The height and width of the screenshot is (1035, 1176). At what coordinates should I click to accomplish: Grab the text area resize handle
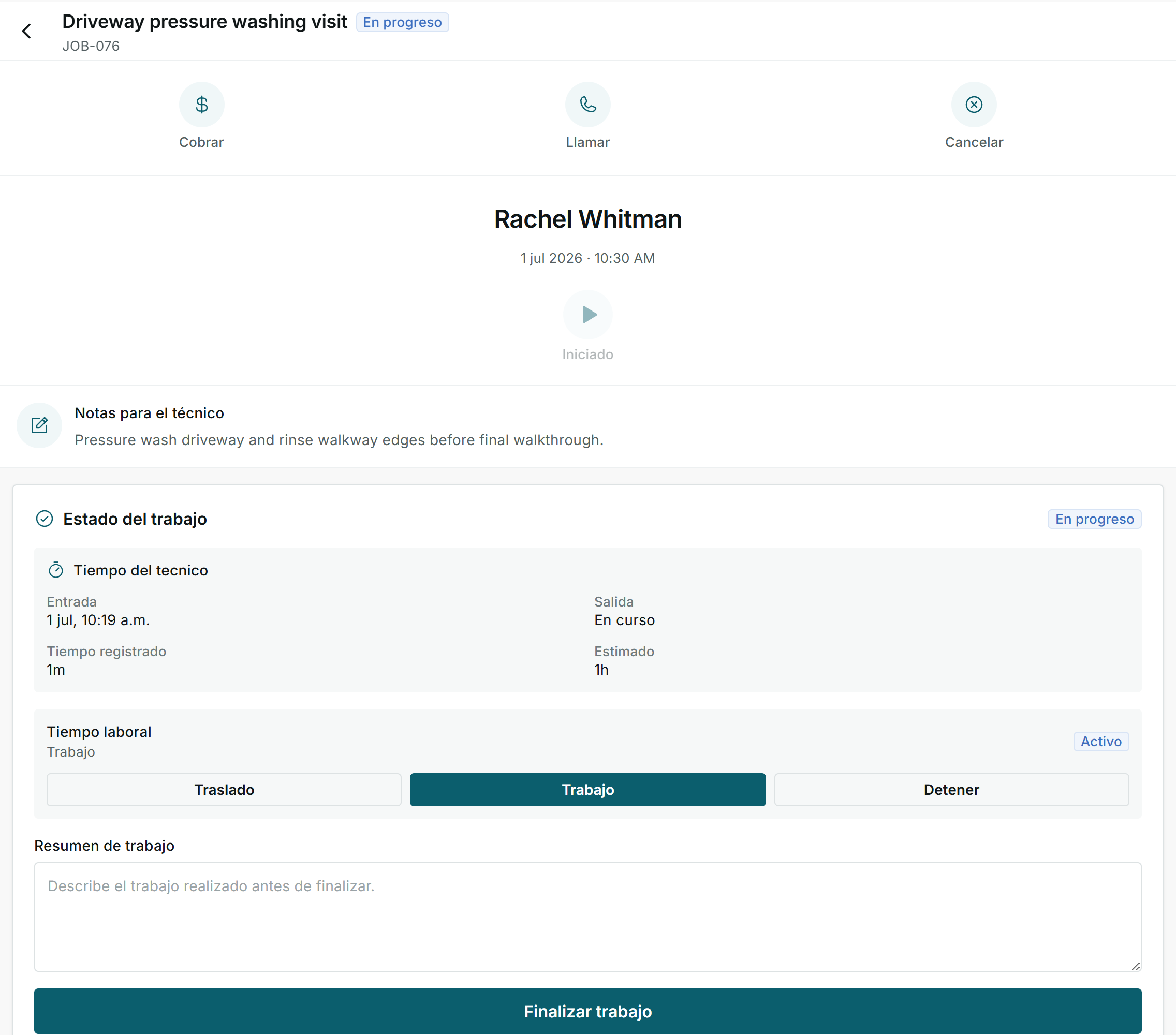(1135, 965)
